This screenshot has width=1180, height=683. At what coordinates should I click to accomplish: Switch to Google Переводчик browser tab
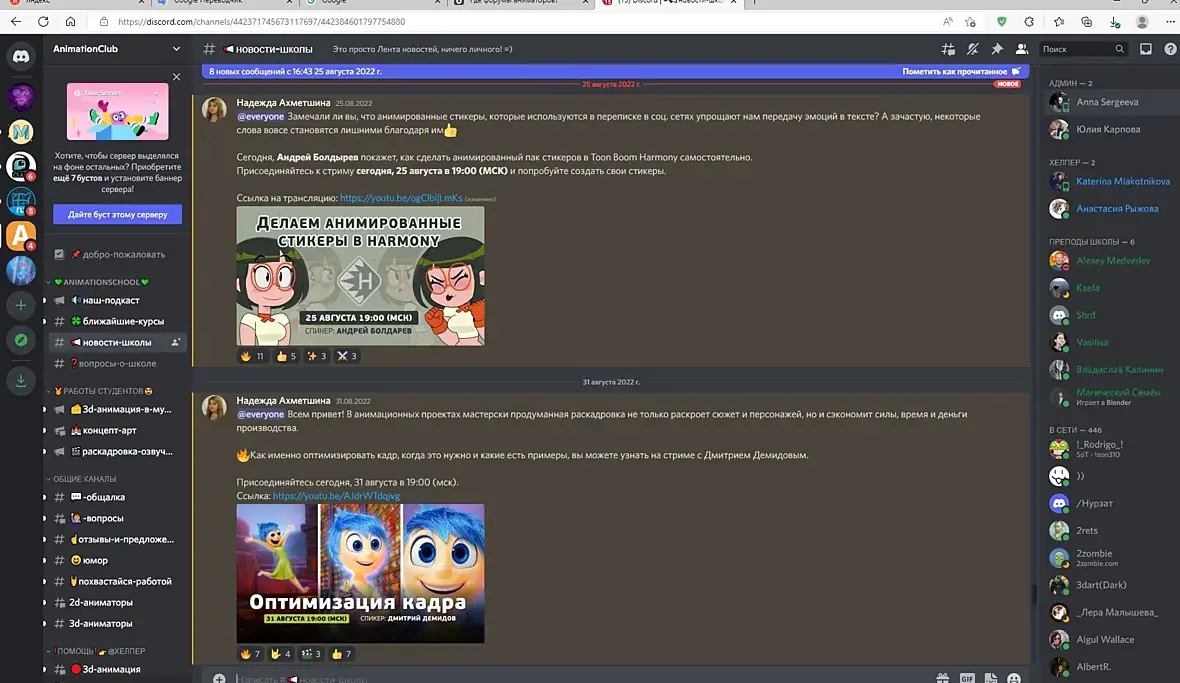pyautogui.click(x=224, y=3)
